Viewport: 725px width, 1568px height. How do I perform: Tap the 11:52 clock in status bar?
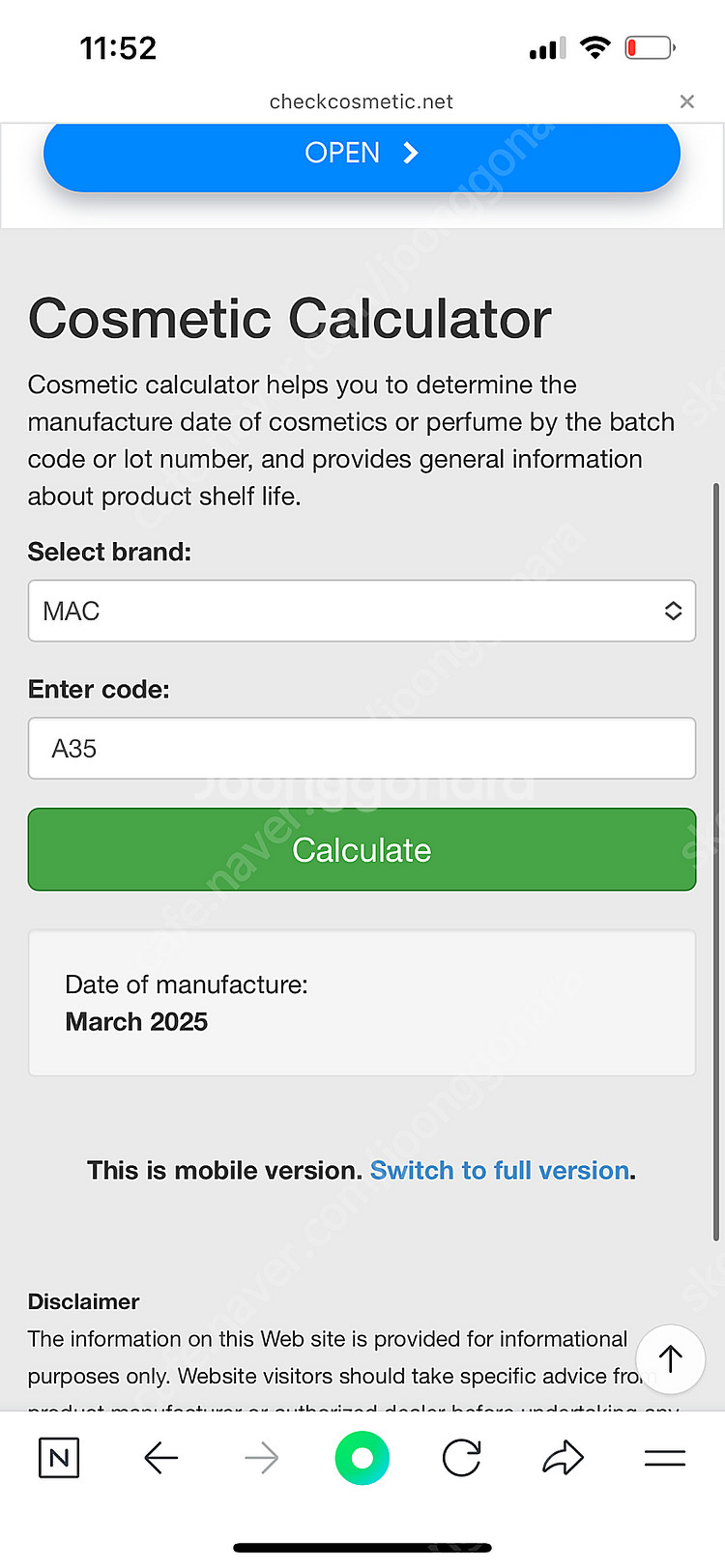pos(118,48)
